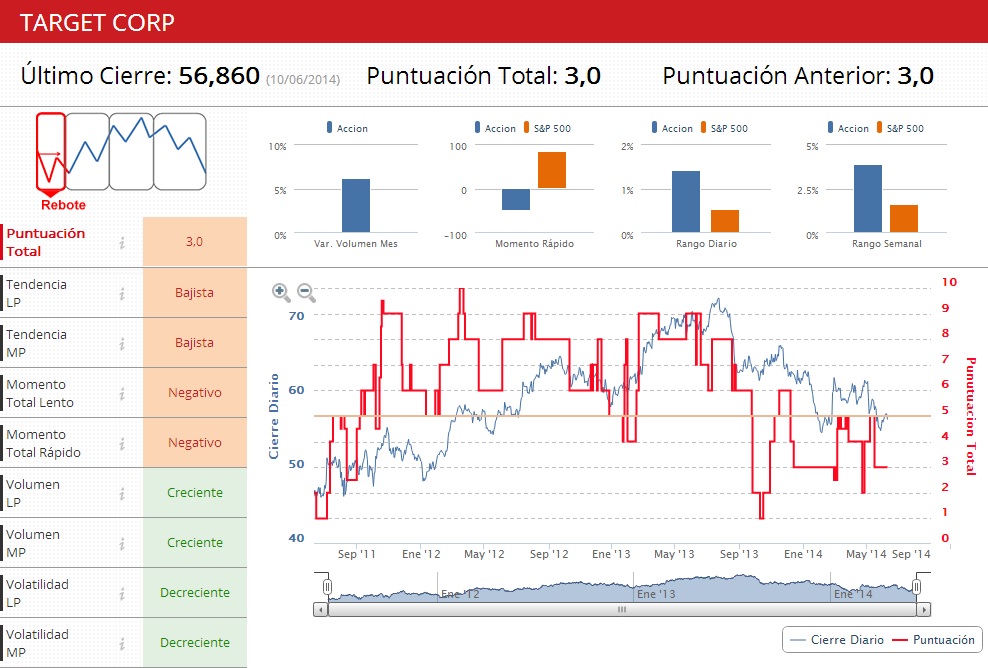Click the Volumen LP row label
Image resolution: width=988 pixels, height=668 pixels.
click(33, 493)
